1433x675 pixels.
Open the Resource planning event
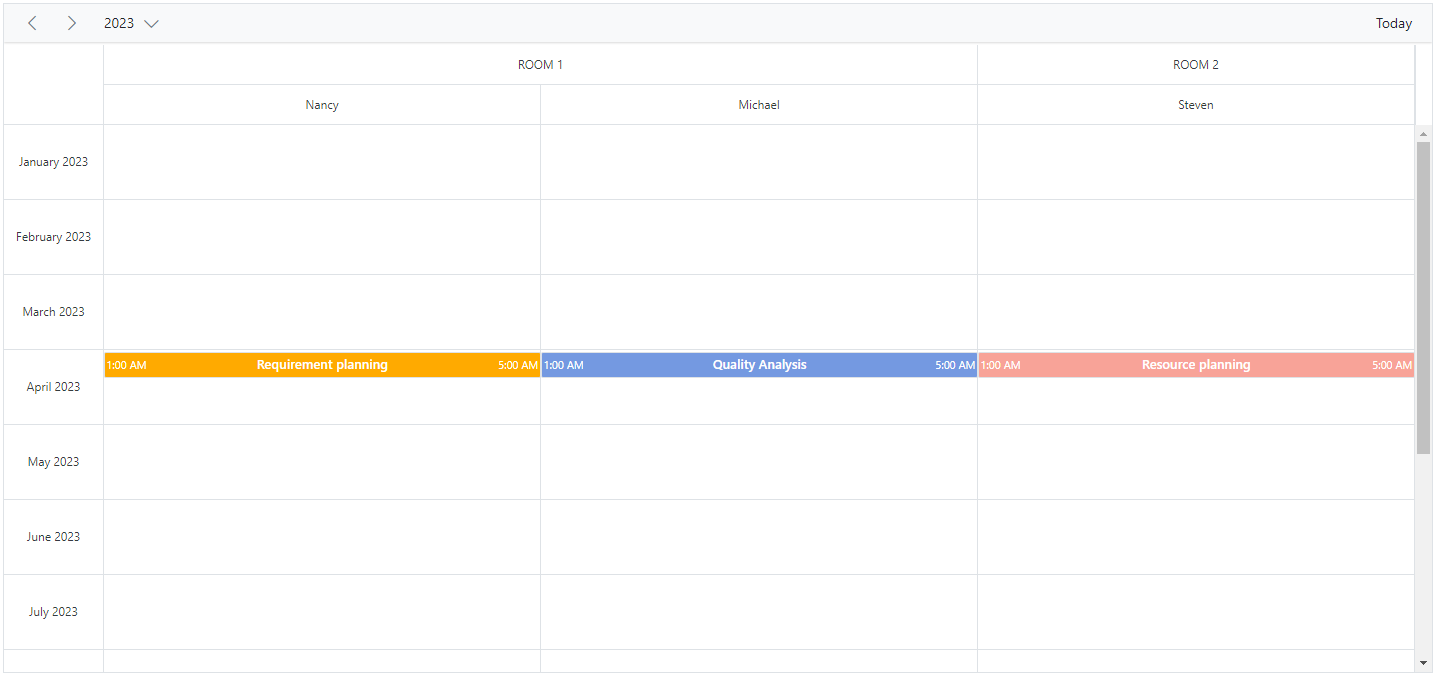[1196, 365]
